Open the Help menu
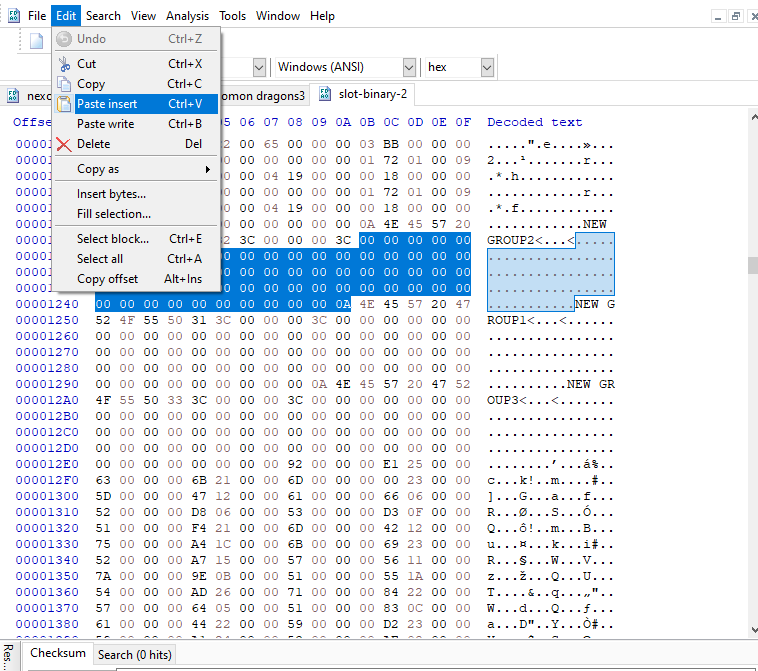The height and width of the screenshot is (671, 758). tap(322, 16)
